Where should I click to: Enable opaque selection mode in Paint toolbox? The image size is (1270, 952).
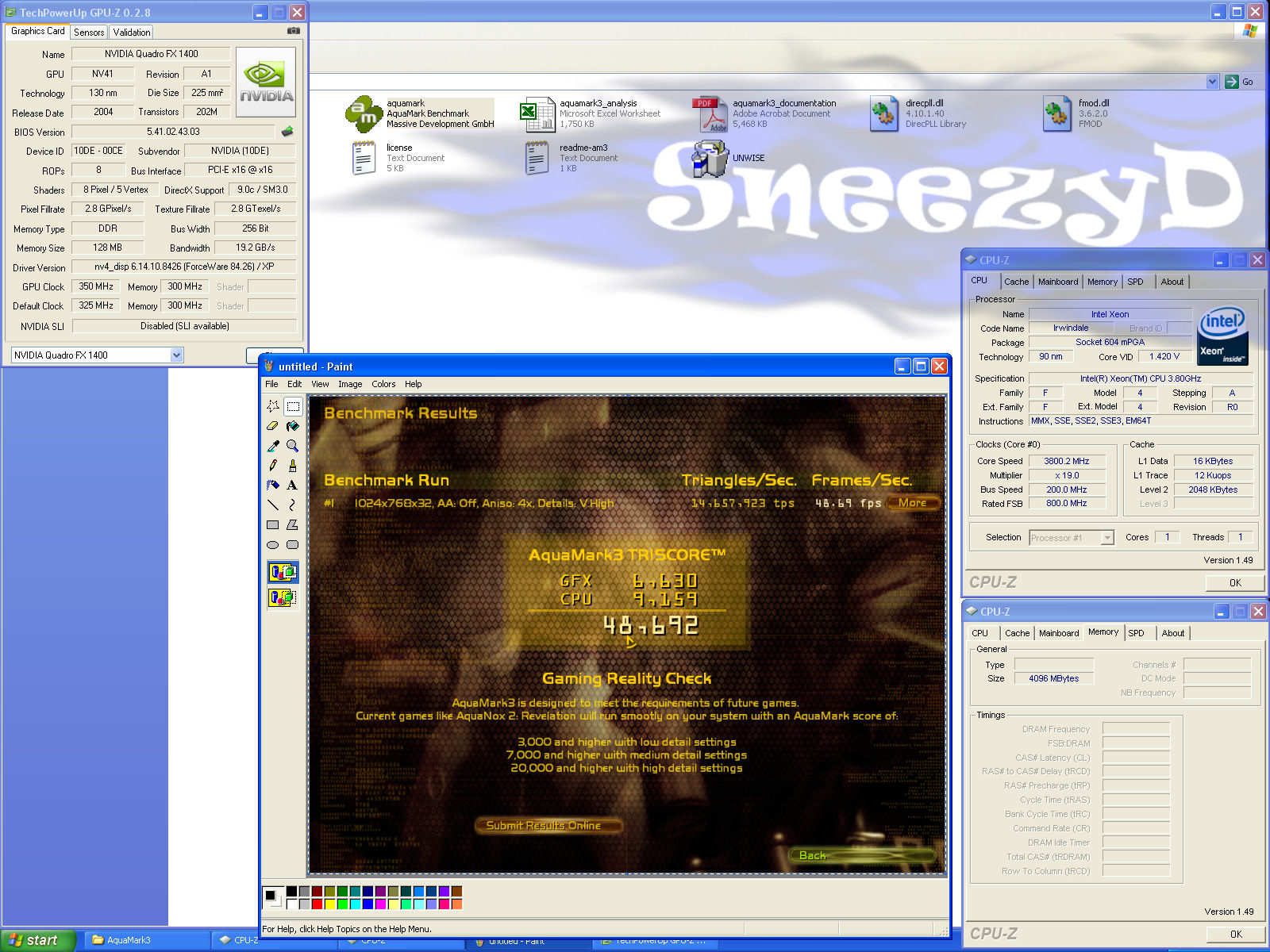coord(283,572)
